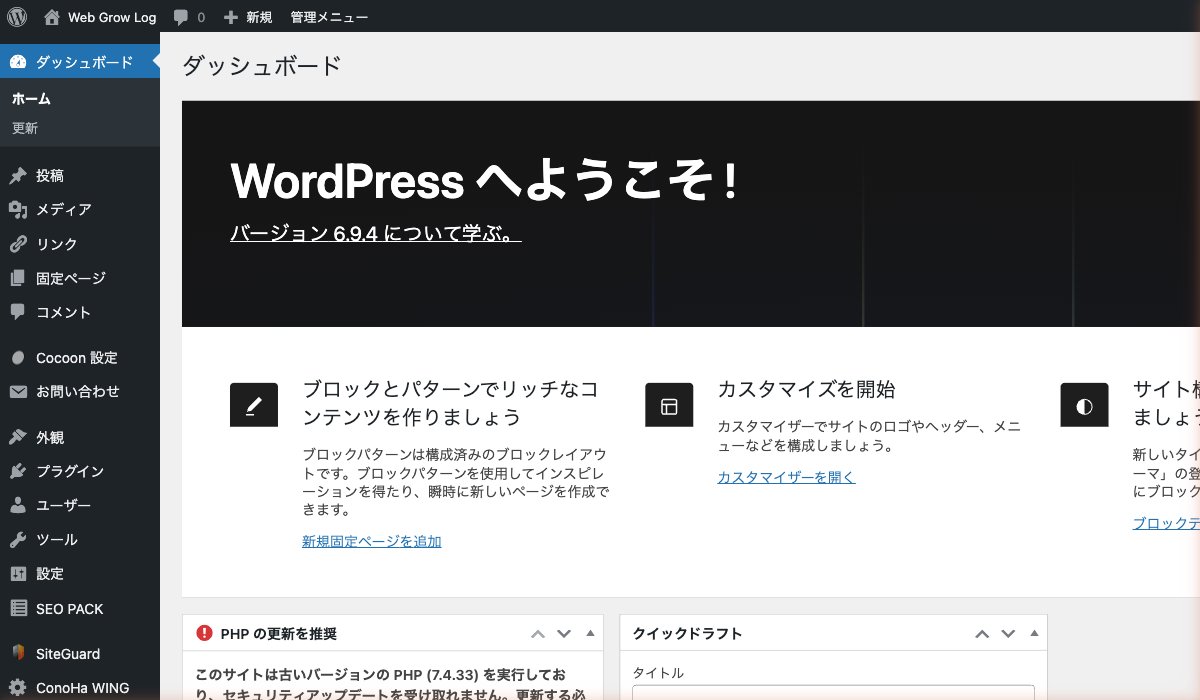Collapse the クイックドラフト panel

pos(1034,633)
